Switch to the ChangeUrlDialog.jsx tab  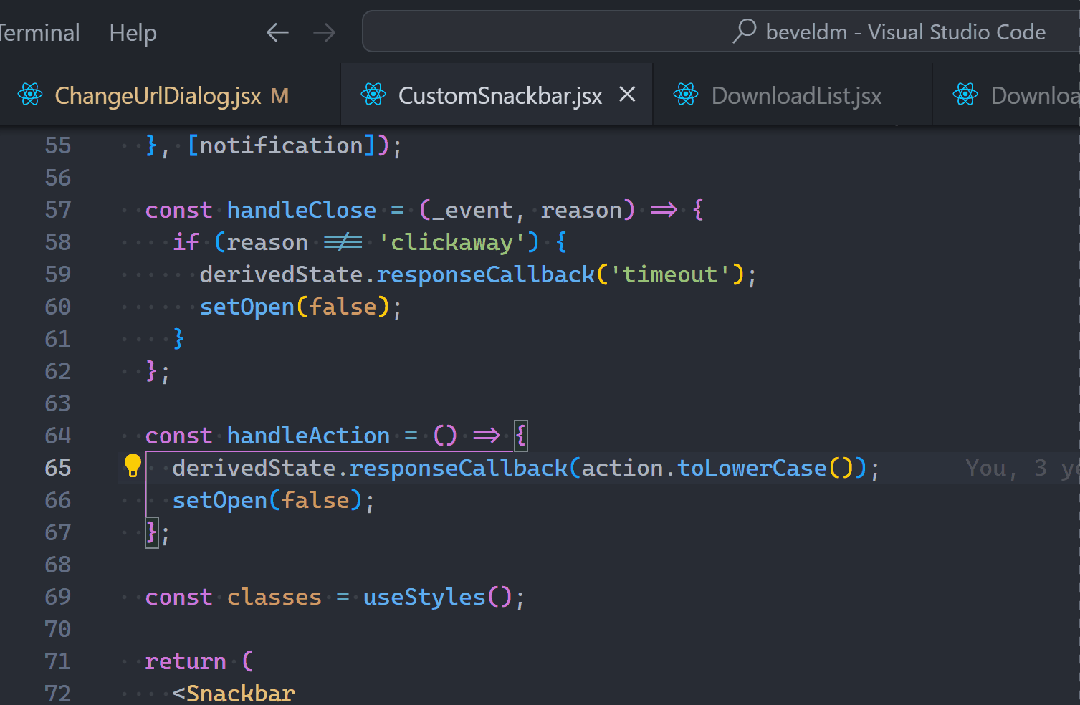[x=157, y=96]
